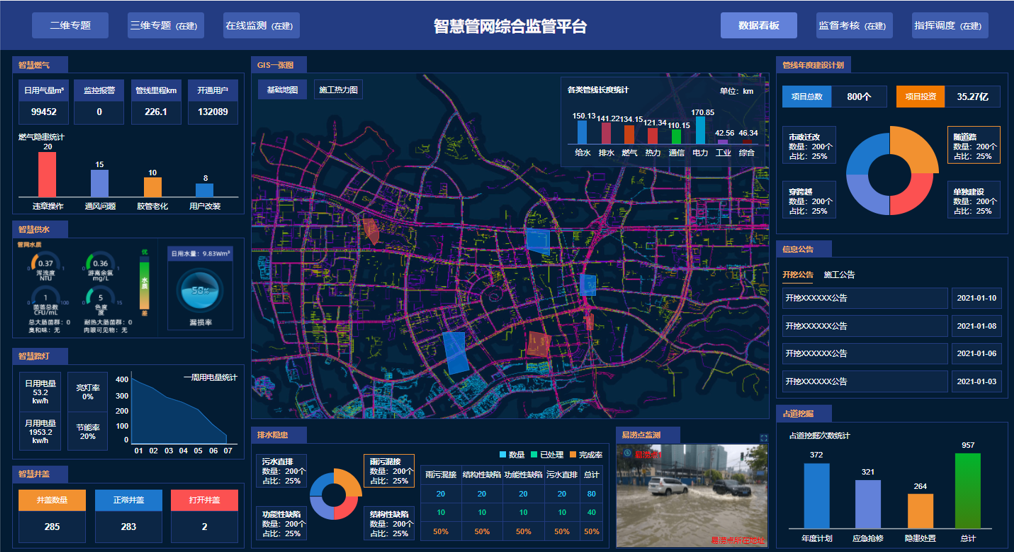The height and width of the screenshot is (552, 1014).
Task: Click the red 违章操作 bar in gas chart
Action: [x=47, y=174]
